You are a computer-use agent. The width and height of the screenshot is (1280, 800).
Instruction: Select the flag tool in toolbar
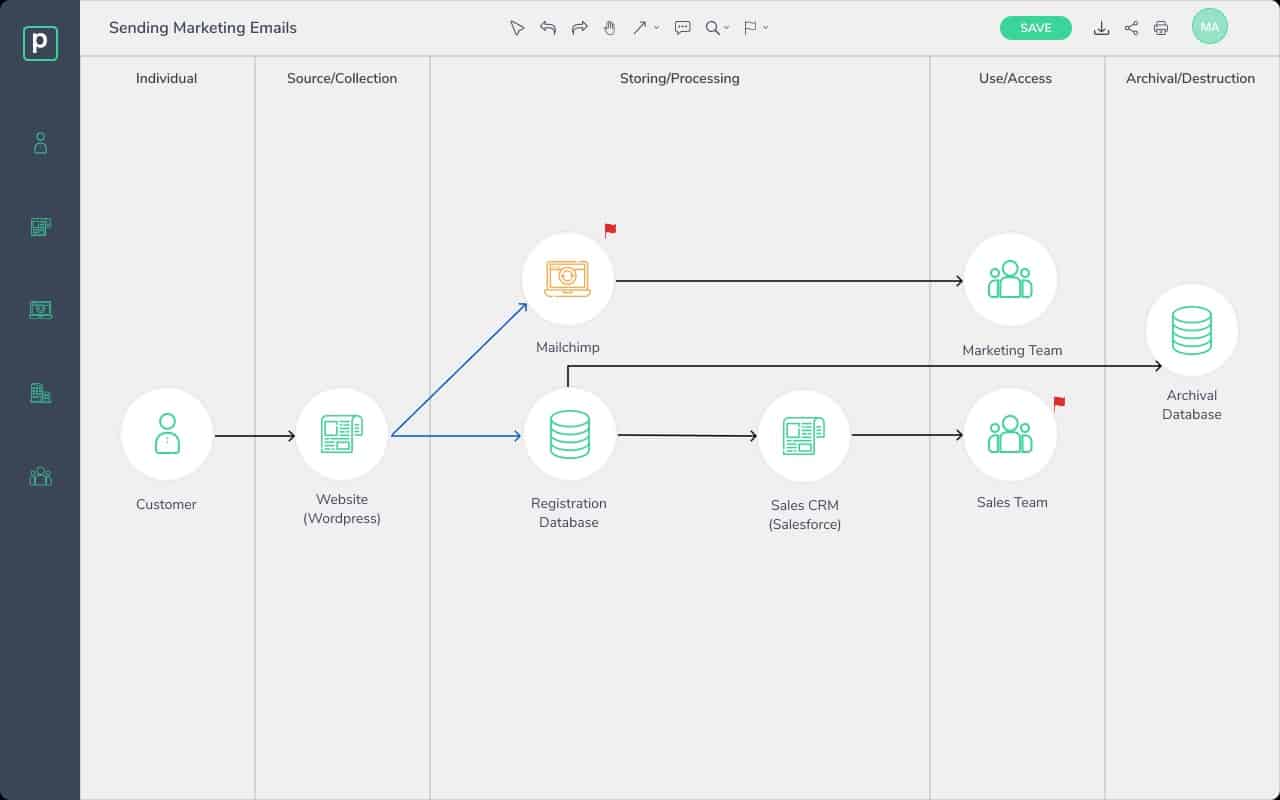(750, 28)
